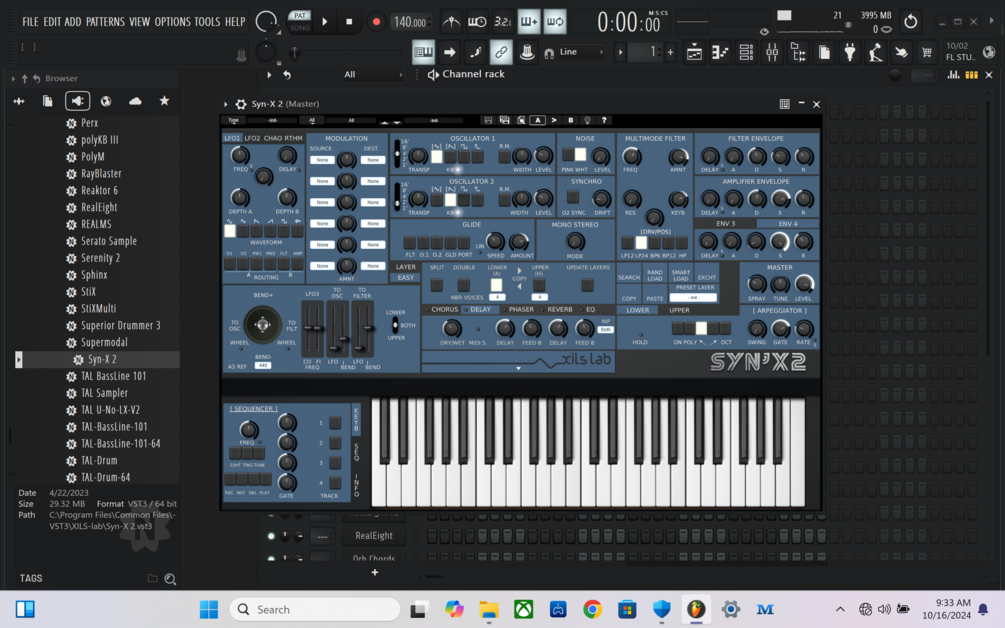Toggle the PINK noise button
The width and height of the screenshot is (1005, 628).
pos(568,154)
